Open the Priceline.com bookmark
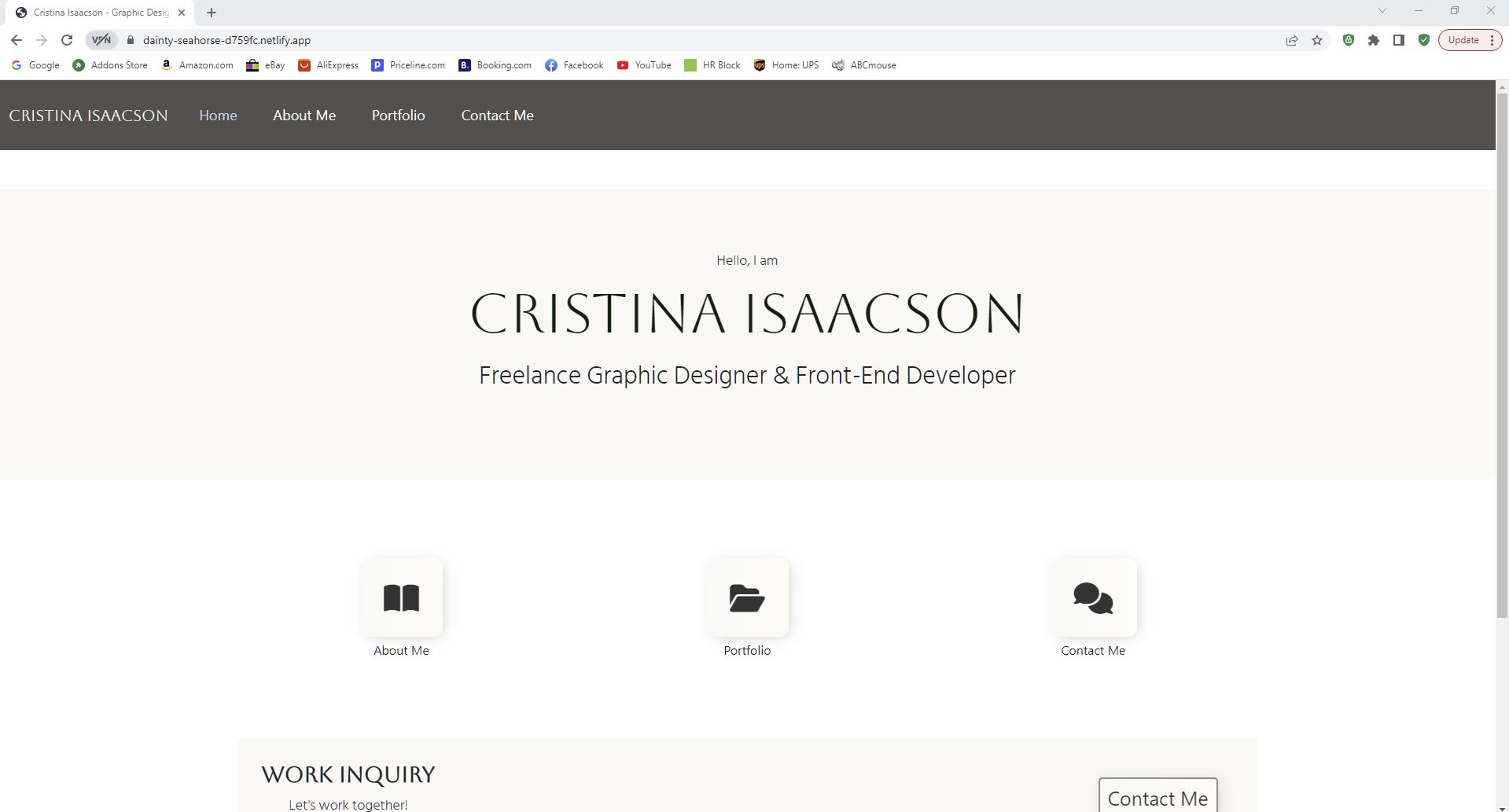 point(408,65)
